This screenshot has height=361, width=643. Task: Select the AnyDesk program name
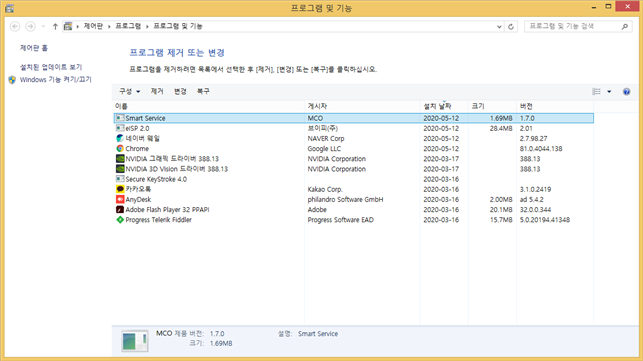tap(138, 199)
